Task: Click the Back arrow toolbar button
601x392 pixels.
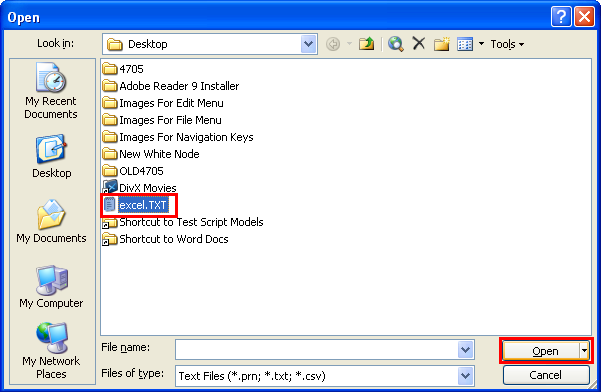Action: pos(333,44)
